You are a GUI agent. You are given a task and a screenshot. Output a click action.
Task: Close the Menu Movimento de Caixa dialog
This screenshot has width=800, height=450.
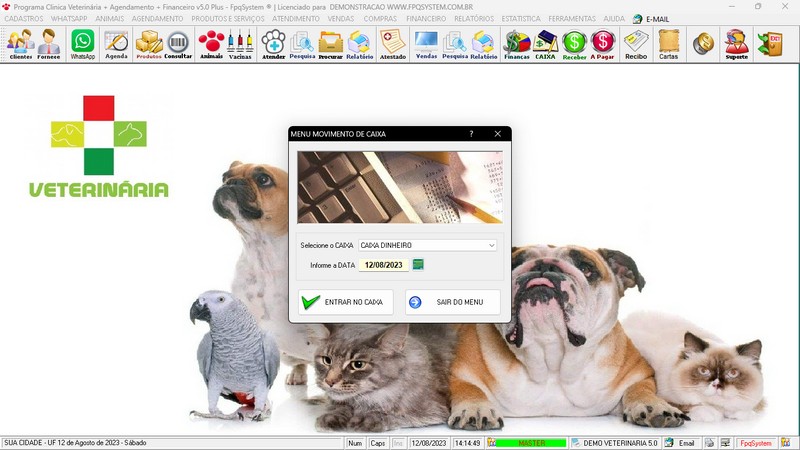(497, 134)
